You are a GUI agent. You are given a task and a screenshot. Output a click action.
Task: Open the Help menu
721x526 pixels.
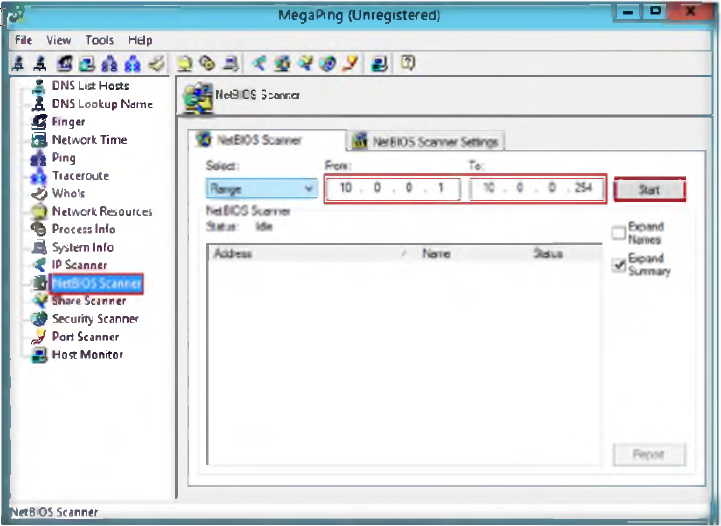(x=140, y=40)
